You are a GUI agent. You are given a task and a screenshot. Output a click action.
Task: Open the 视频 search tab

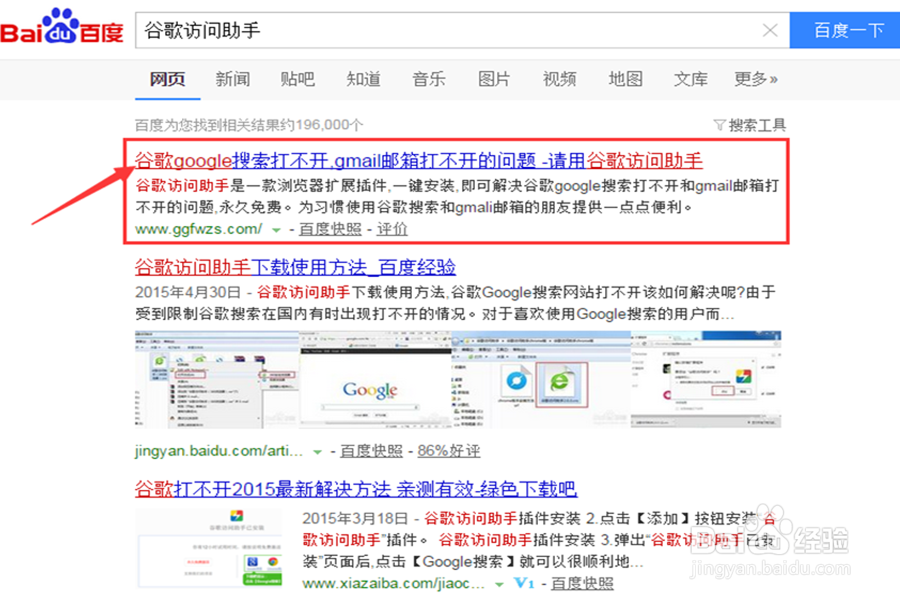(559, 79)
